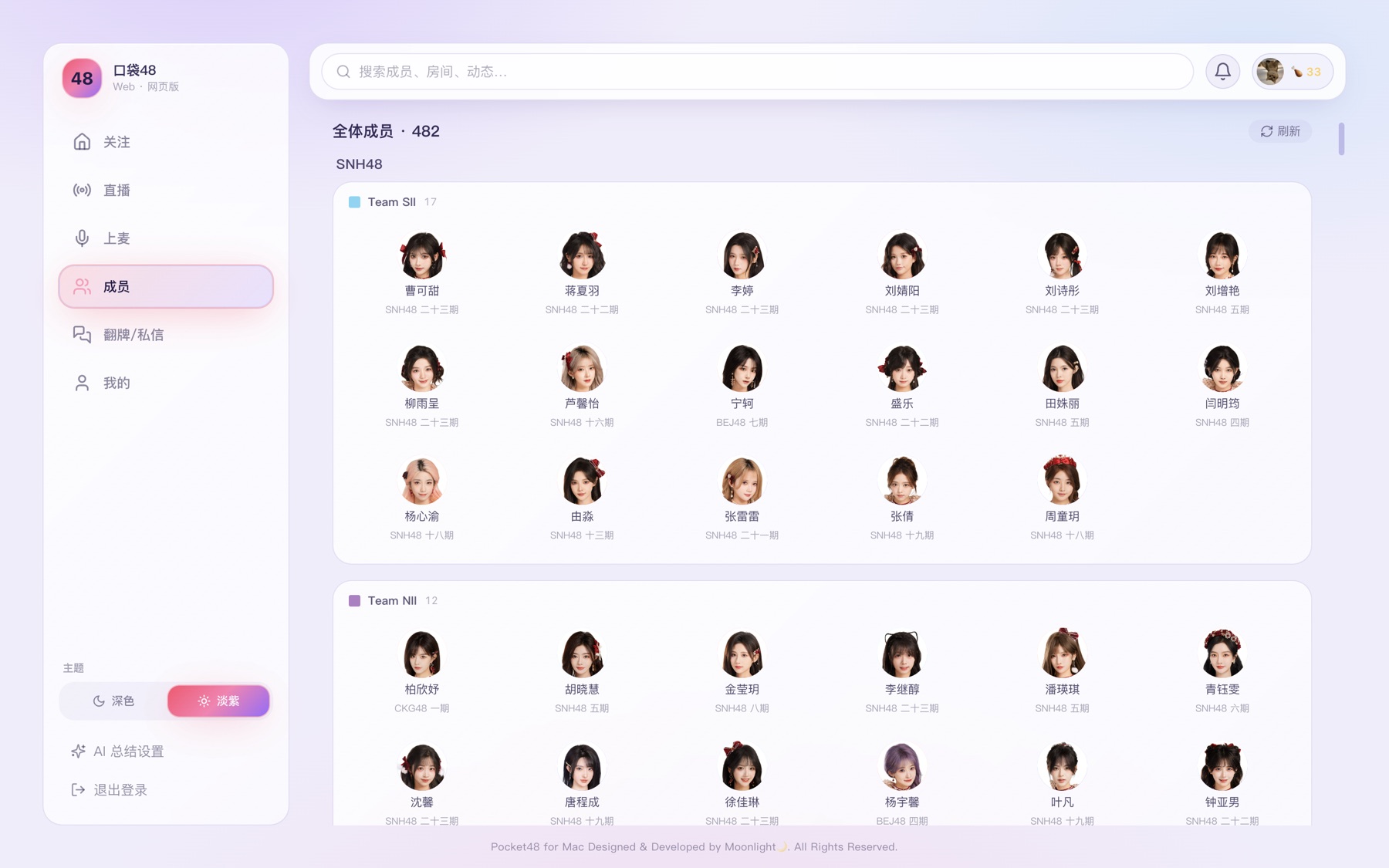This screenshot has width=1389, height=868.
Task: Open member 张雷雷's avatar
Action: 742,481
